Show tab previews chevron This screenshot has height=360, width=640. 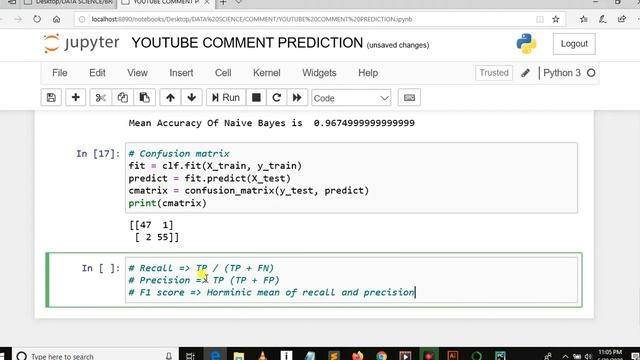239,2
